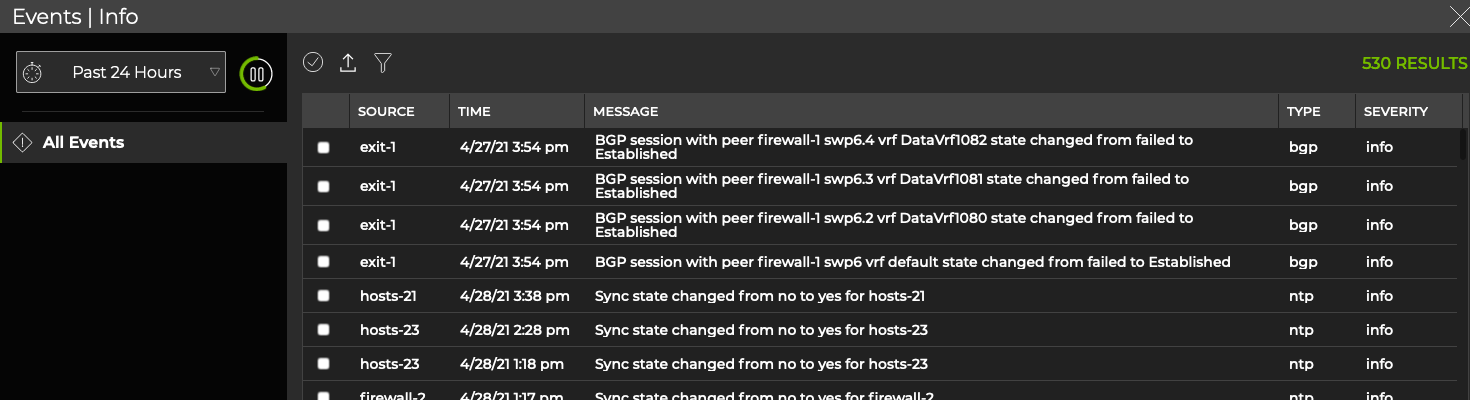The height and width of the screenshot is (400, 1470).
Task: Click the DataVrf1080 BGP session message
Action: point(893,225)
